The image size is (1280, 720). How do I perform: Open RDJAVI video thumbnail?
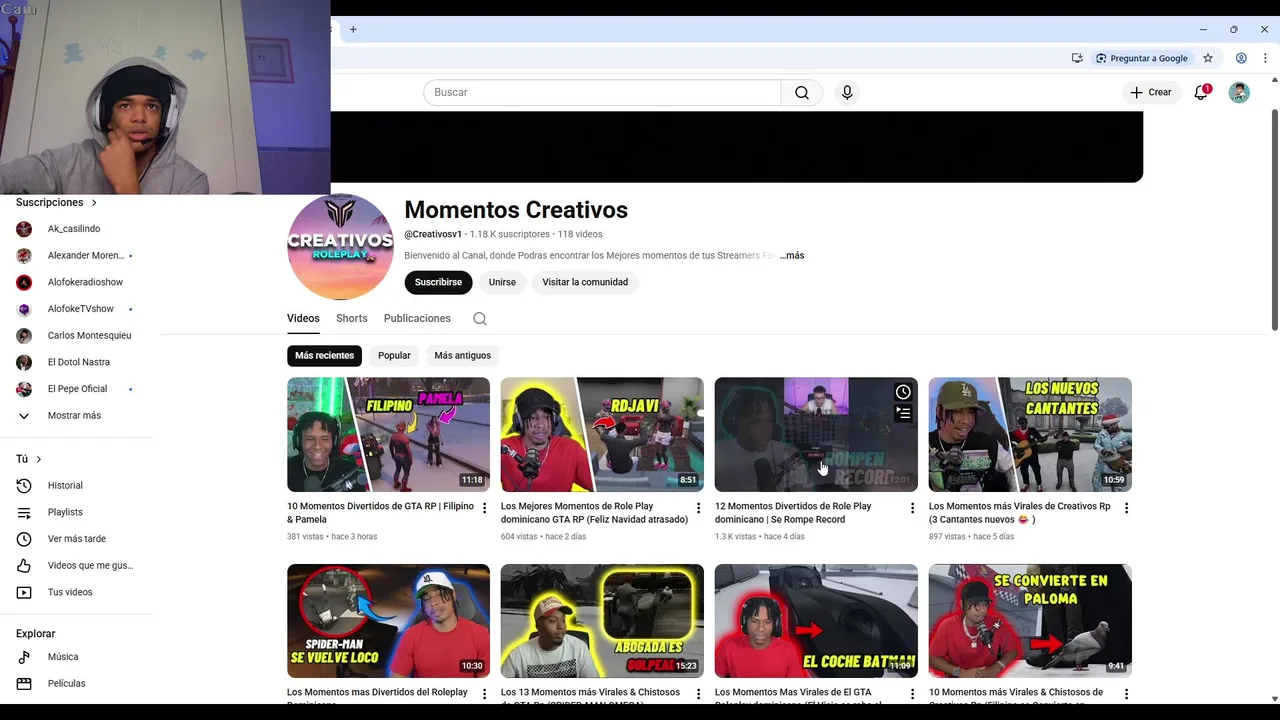(602, 434)
